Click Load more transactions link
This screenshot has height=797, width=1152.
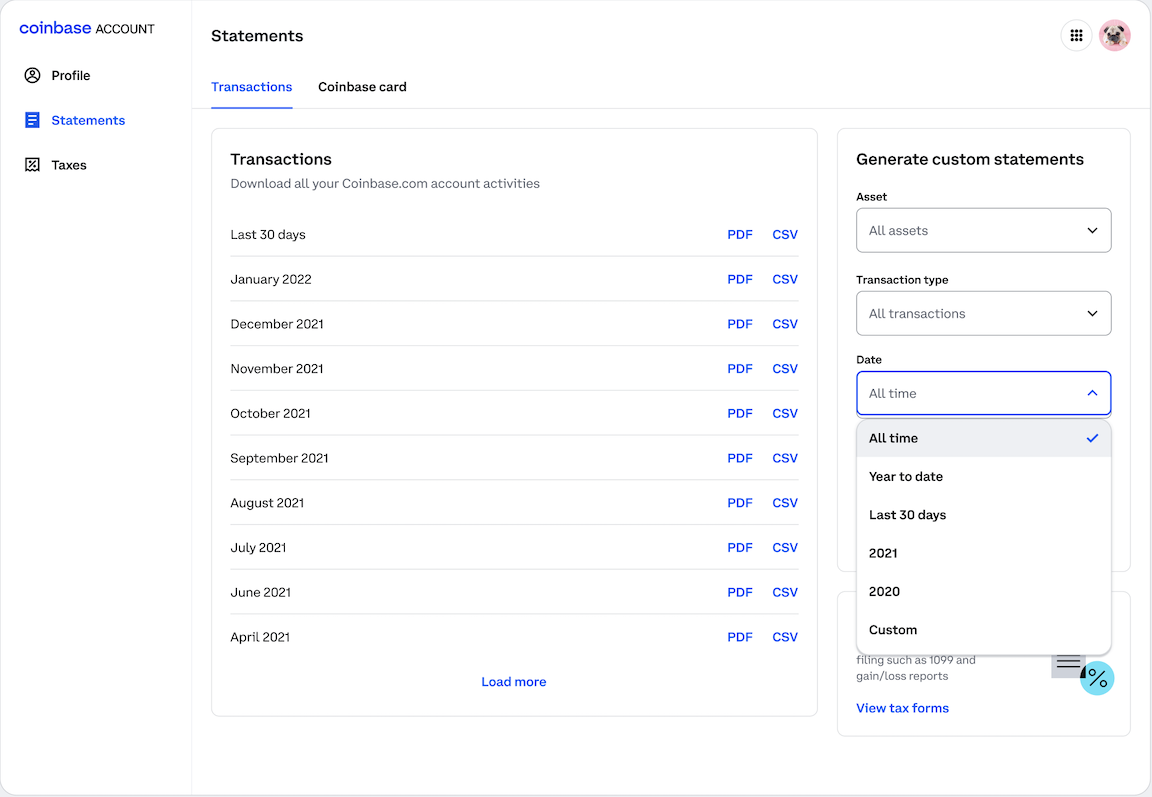514,682
